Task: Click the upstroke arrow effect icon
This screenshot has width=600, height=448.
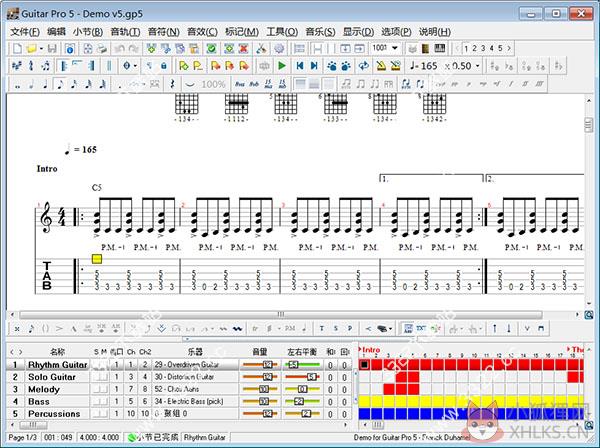Action: pos(494,328)
